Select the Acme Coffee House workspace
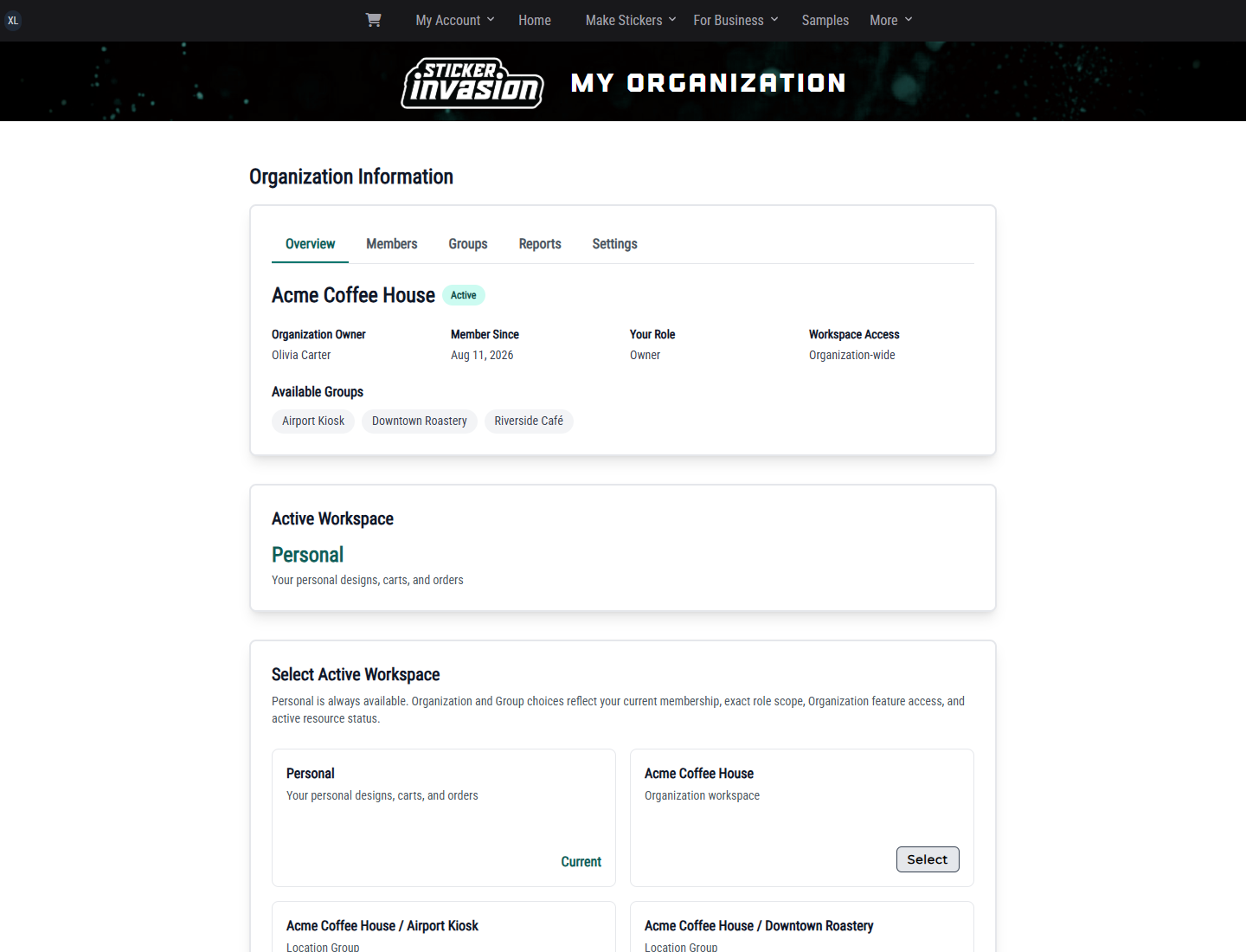This screenshot has height=952, width=1246. [928, 859]
